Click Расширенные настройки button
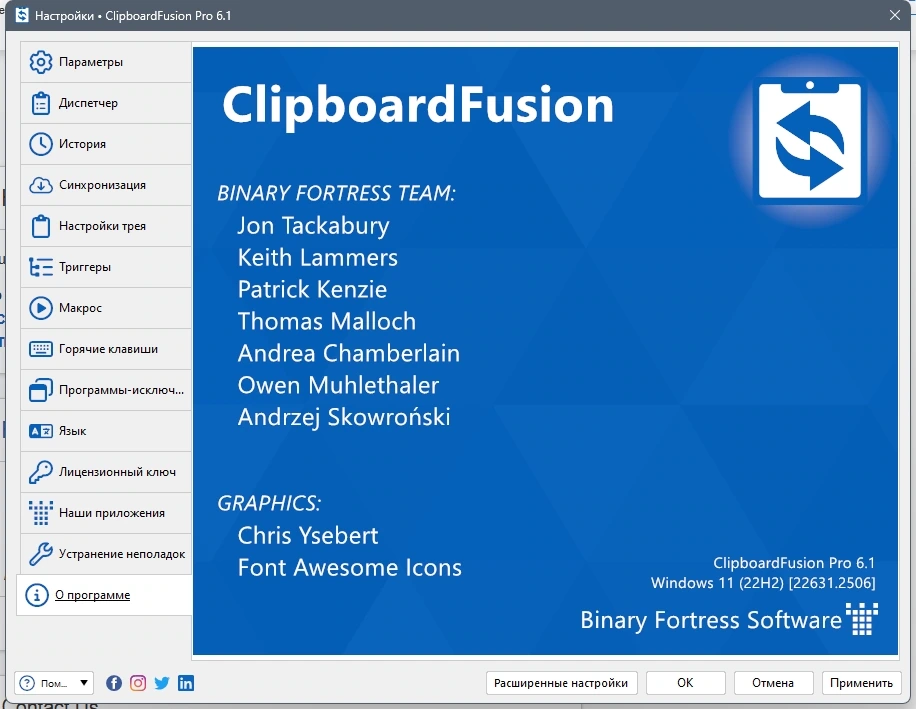Screen dimensions: 916x709 pyautogui.click(x=561, y=683)
